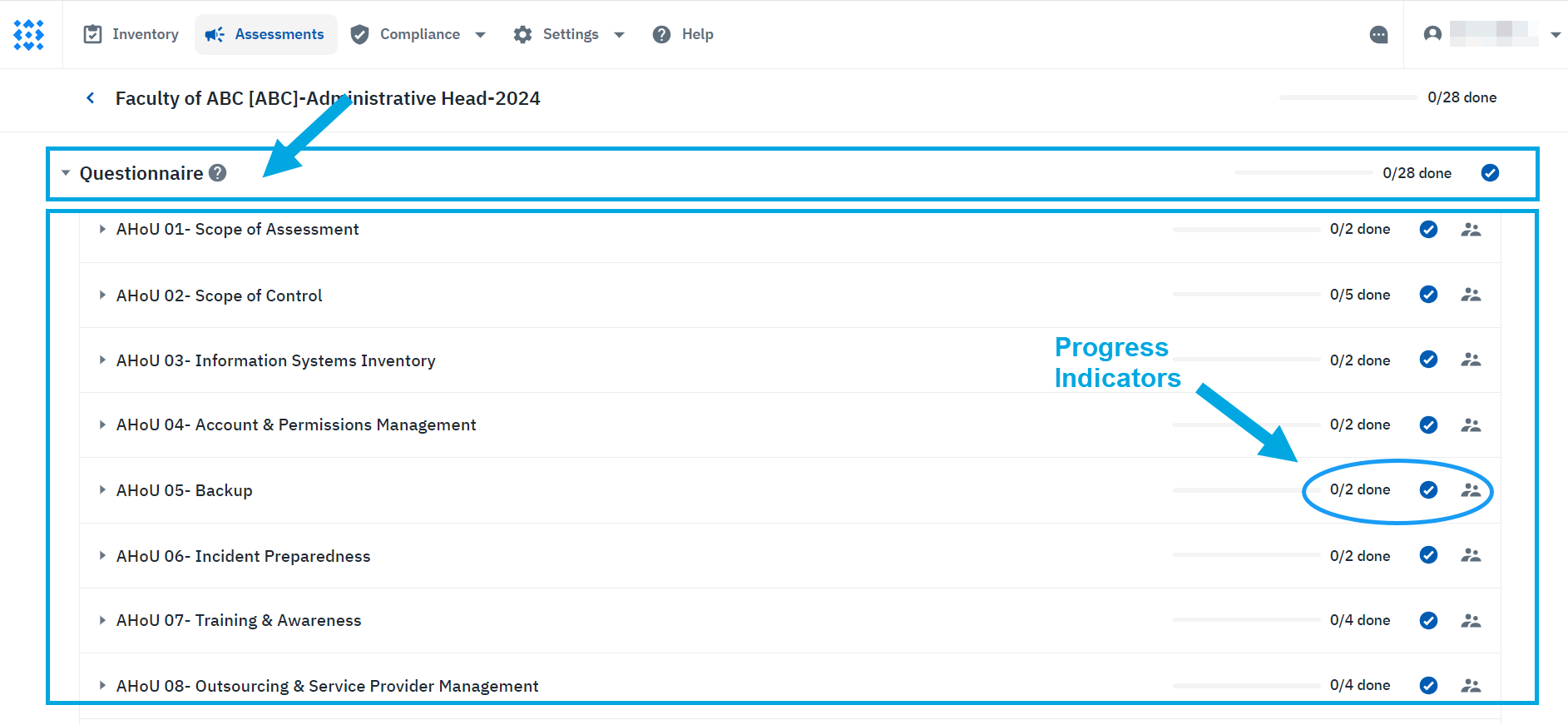The image size is (1568, 725).
Task: Toggle the Questionnaire section check mark
Action: coord(1490,173)
